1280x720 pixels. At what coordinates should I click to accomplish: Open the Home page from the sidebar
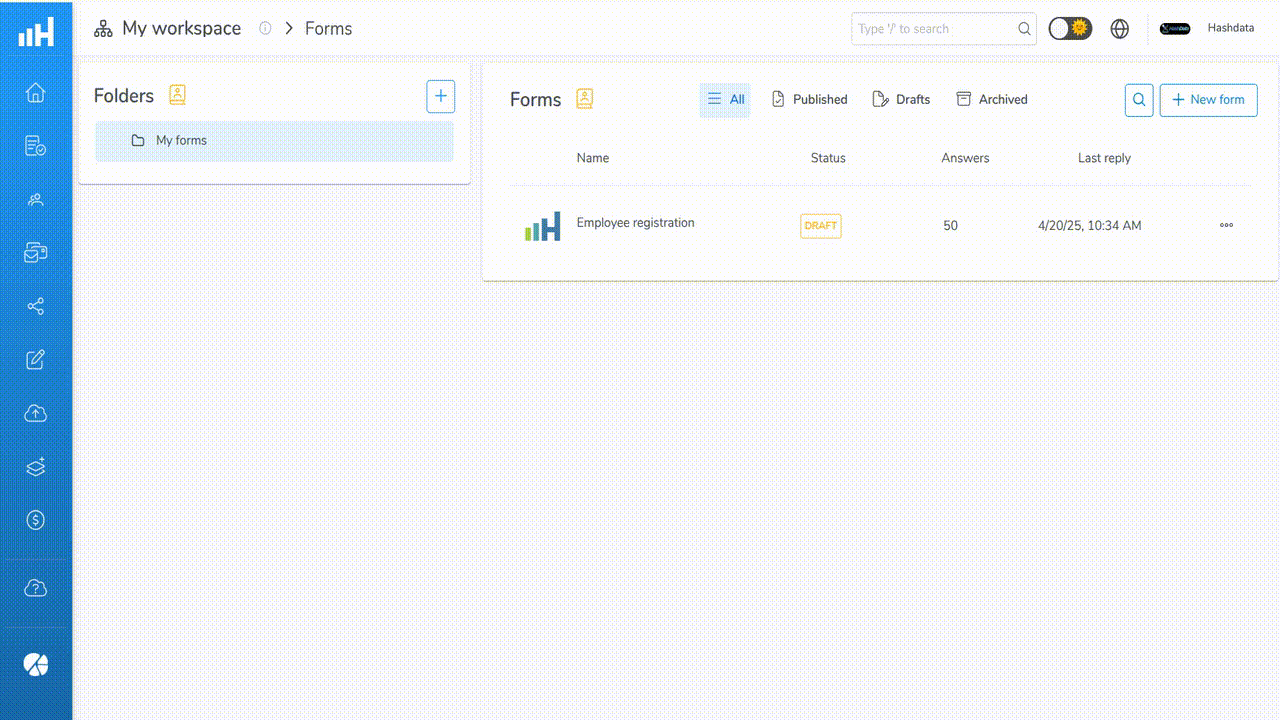(x=36, y=93)
